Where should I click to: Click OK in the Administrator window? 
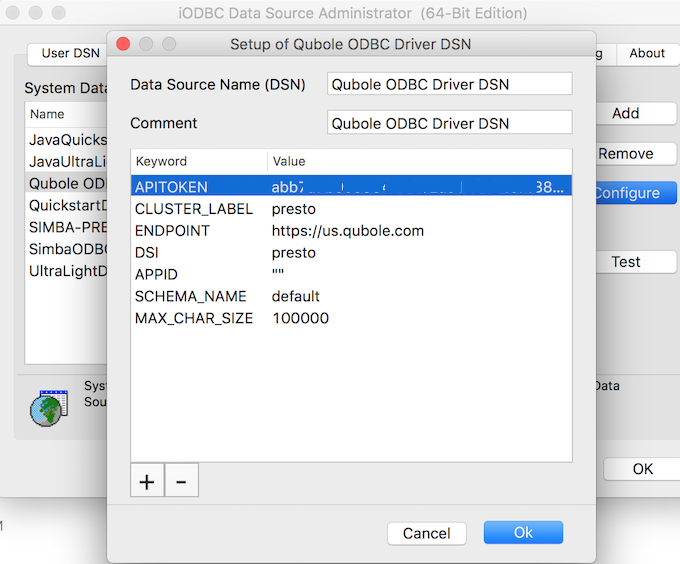(x=642, y=469)
